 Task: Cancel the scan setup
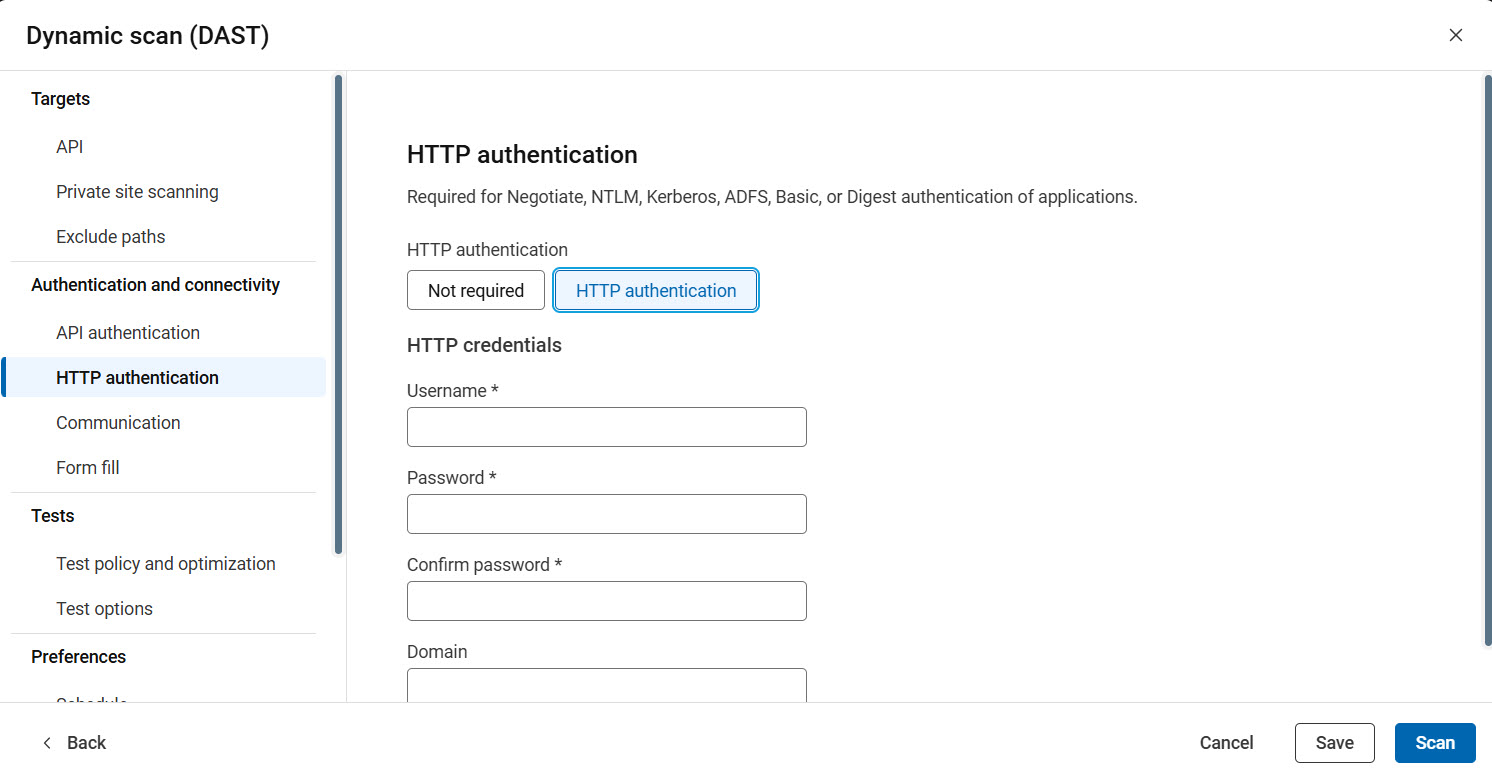[1226, 743]
